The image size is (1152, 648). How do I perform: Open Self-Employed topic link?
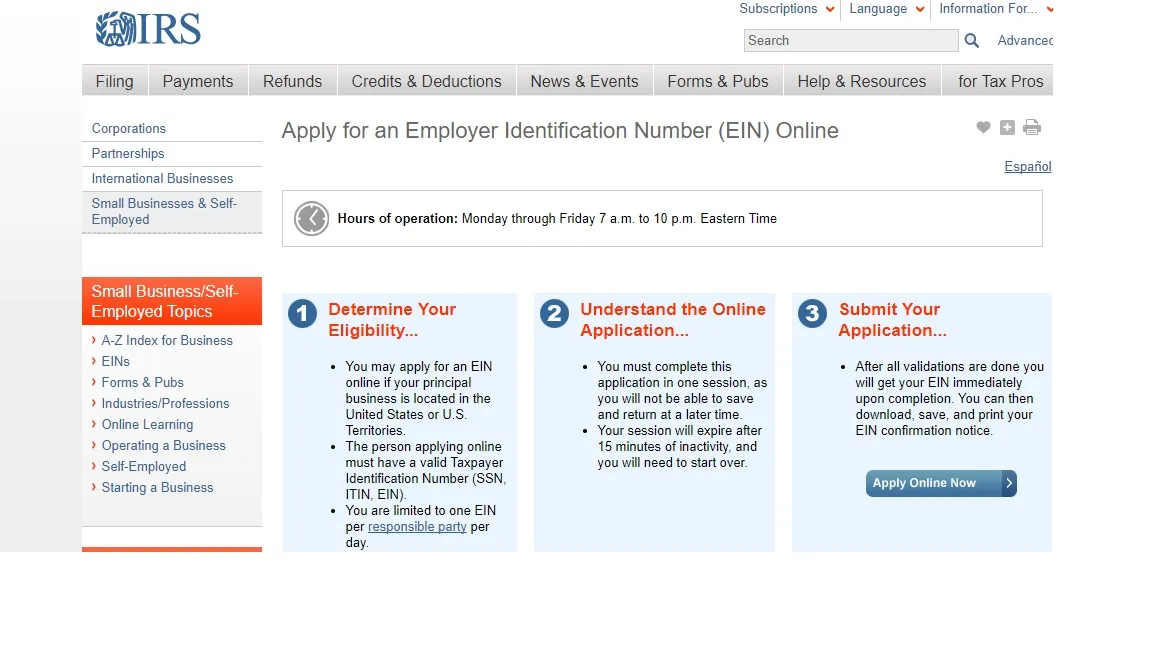(x=143, y=467)
